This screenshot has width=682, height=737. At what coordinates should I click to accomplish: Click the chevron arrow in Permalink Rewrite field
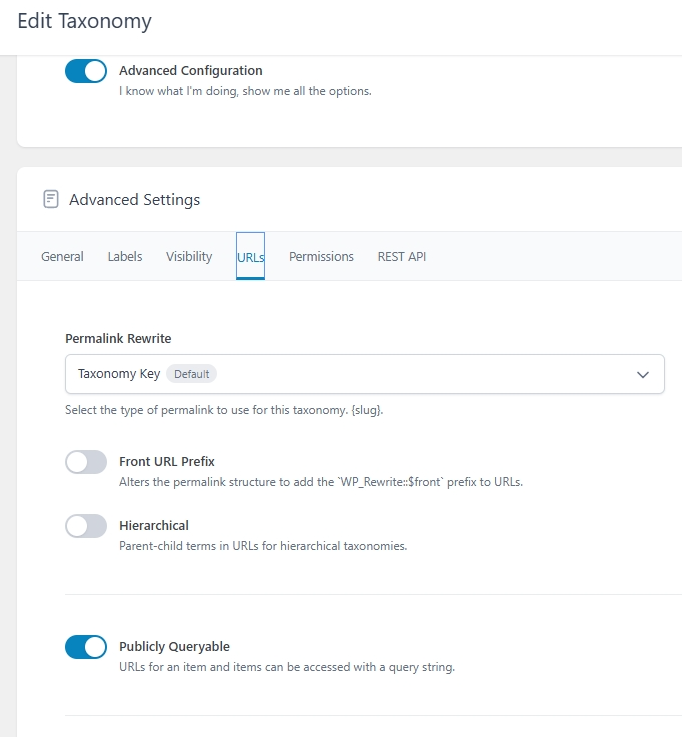[643, 374]
